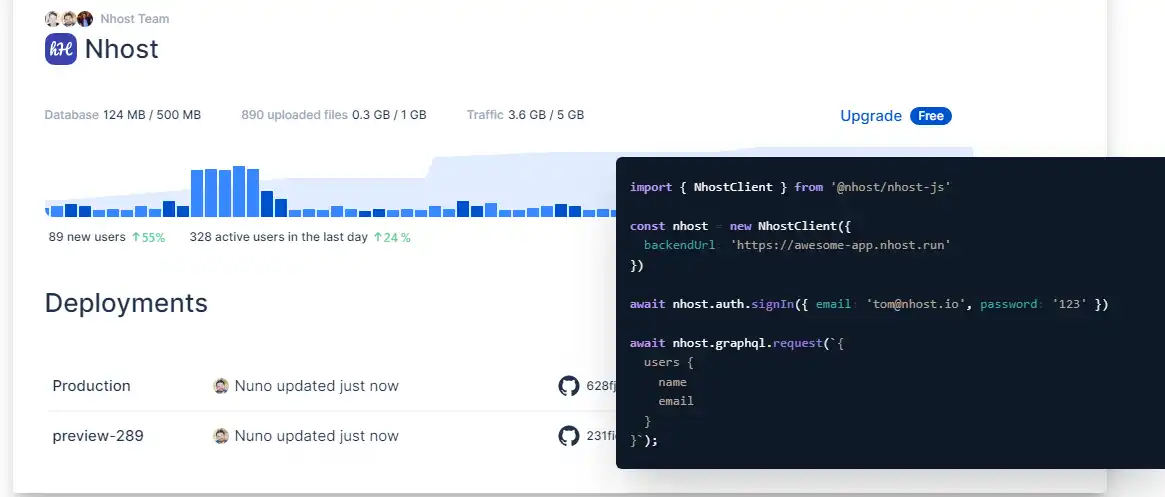Click 'Nuno updated just now' in preview-289 row
1165x497 pixels.
317,436
